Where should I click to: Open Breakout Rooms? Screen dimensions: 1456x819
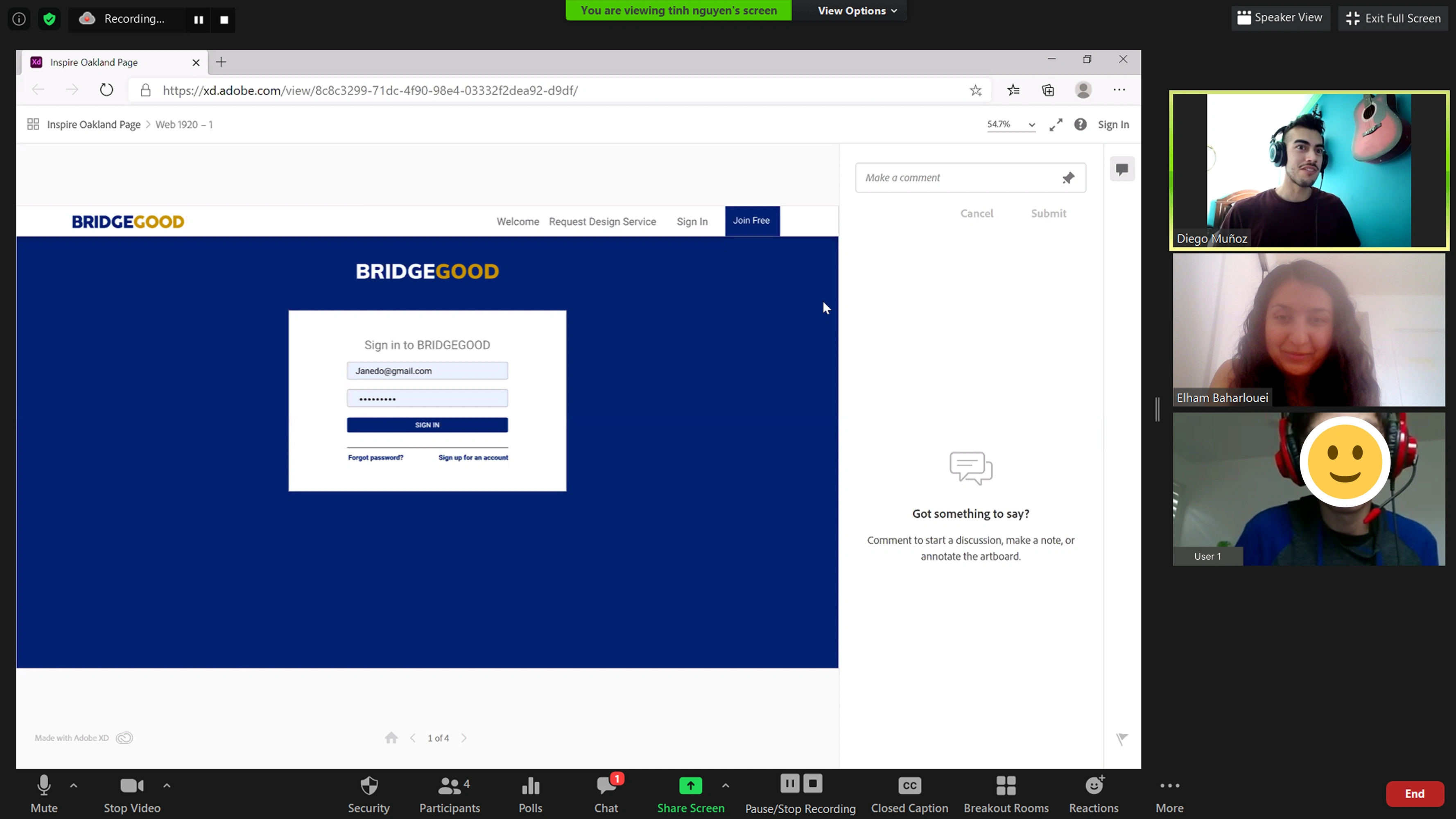pos(1006,794)
